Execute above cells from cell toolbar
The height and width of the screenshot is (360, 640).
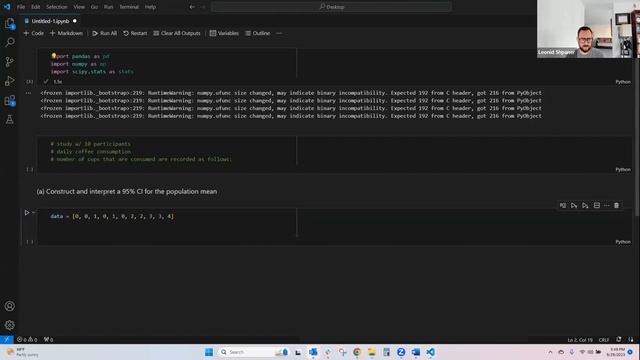pos(574,205)
